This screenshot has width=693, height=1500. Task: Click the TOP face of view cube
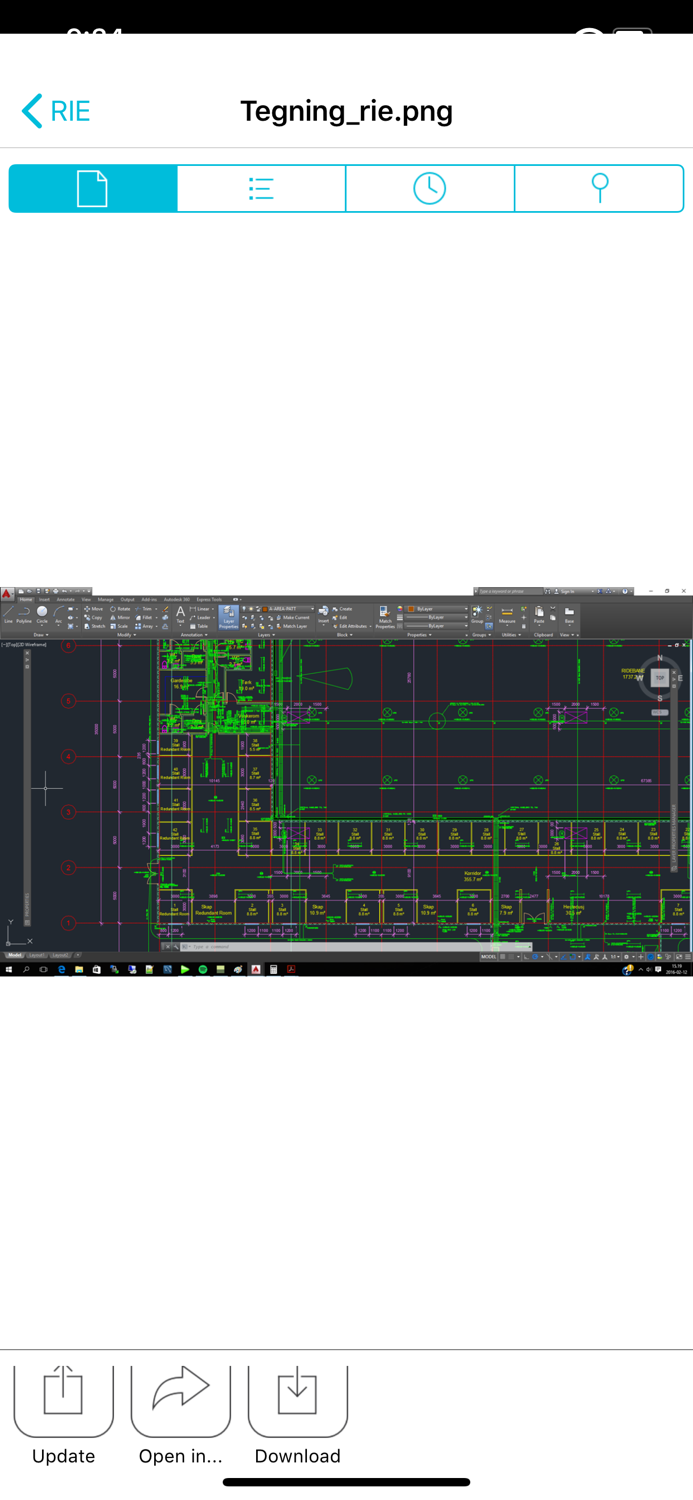660,678
